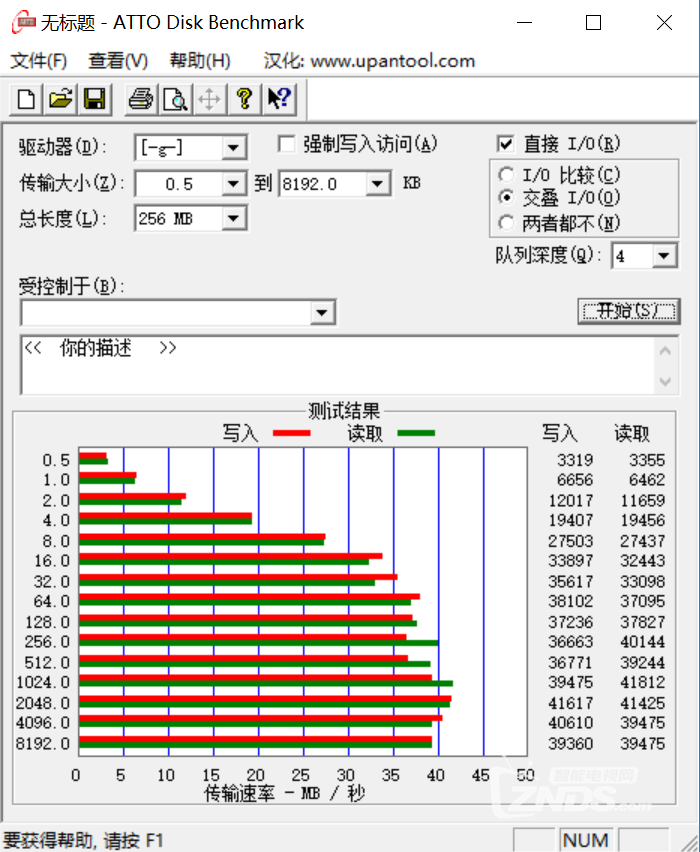The height and width of the screenshot is (852, 700).
Task: Open the 总长度 256 MB dropdown
Action: (234, 218)
